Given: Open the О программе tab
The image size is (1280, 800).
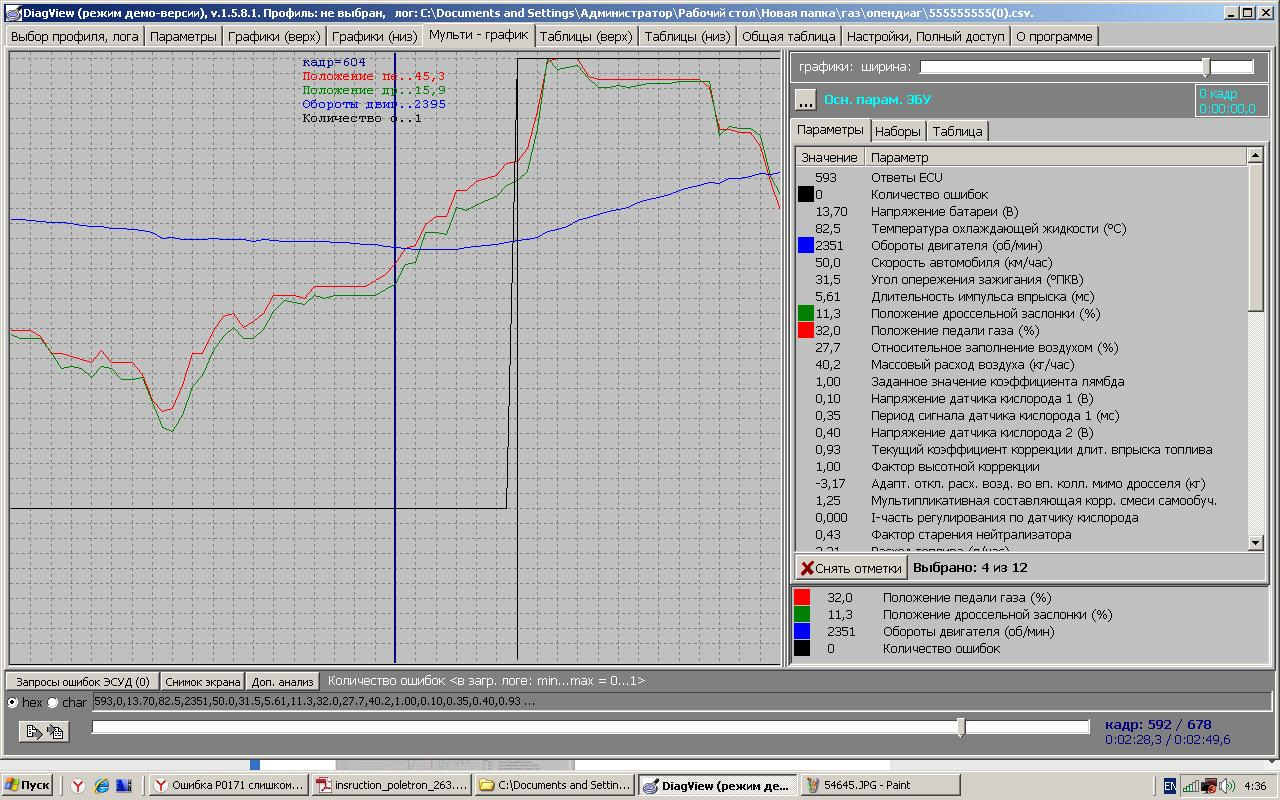Looking at the screenshot, I should pos(1054,36).
